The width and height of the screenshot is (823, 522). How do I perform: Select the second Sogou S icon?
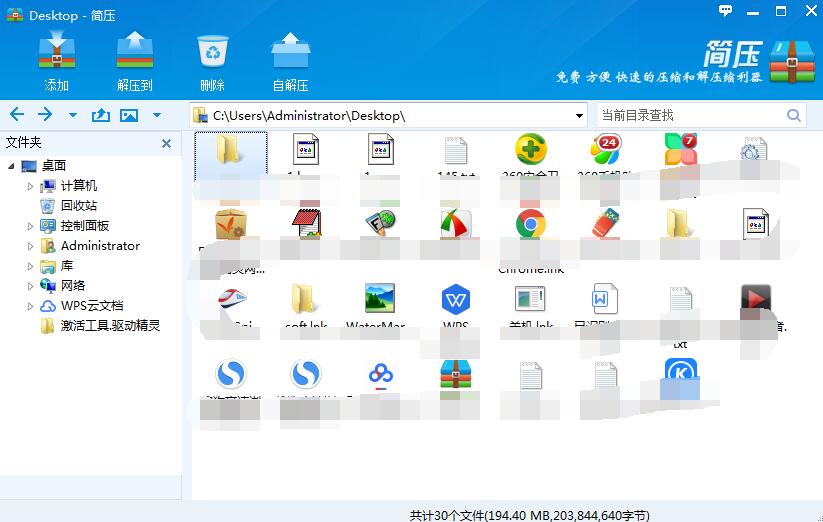click(305, 374)
